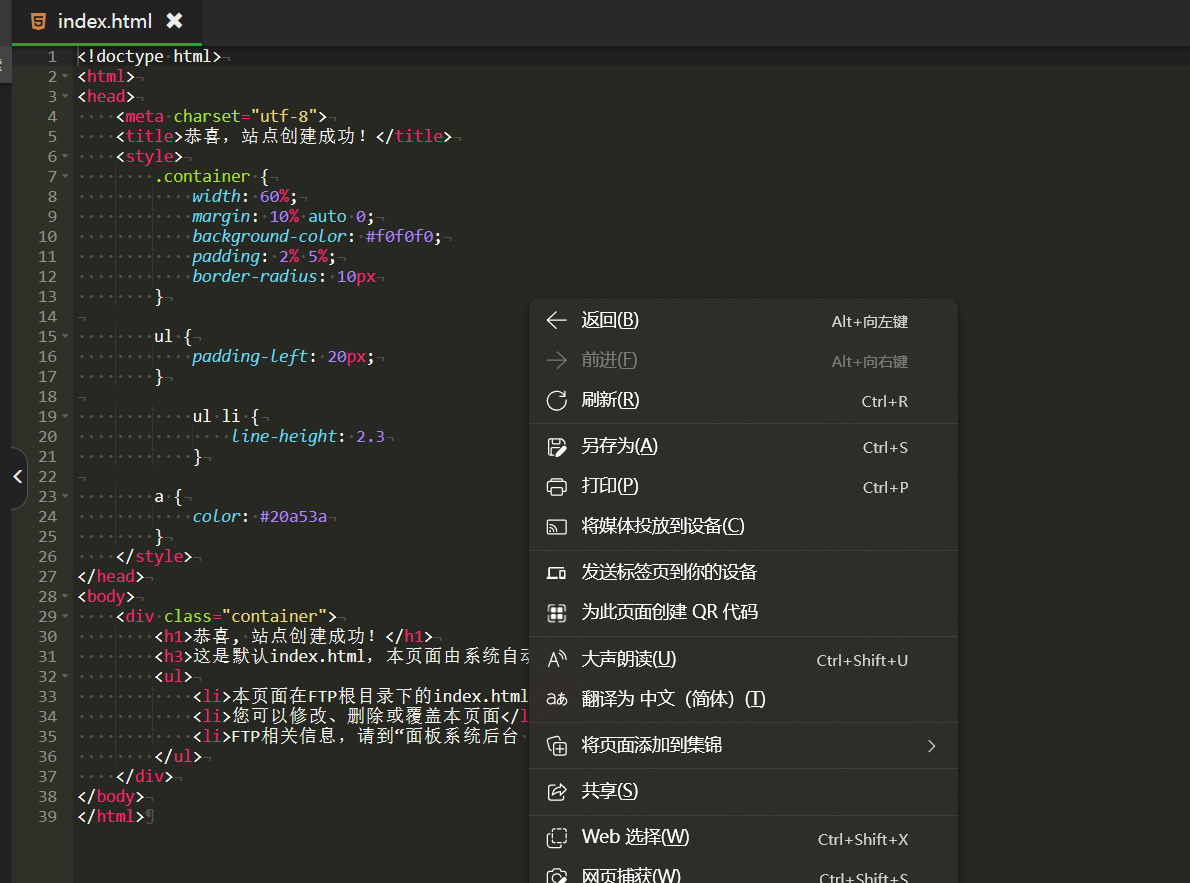
Task: Close the index.html tab
Action: 175,20
